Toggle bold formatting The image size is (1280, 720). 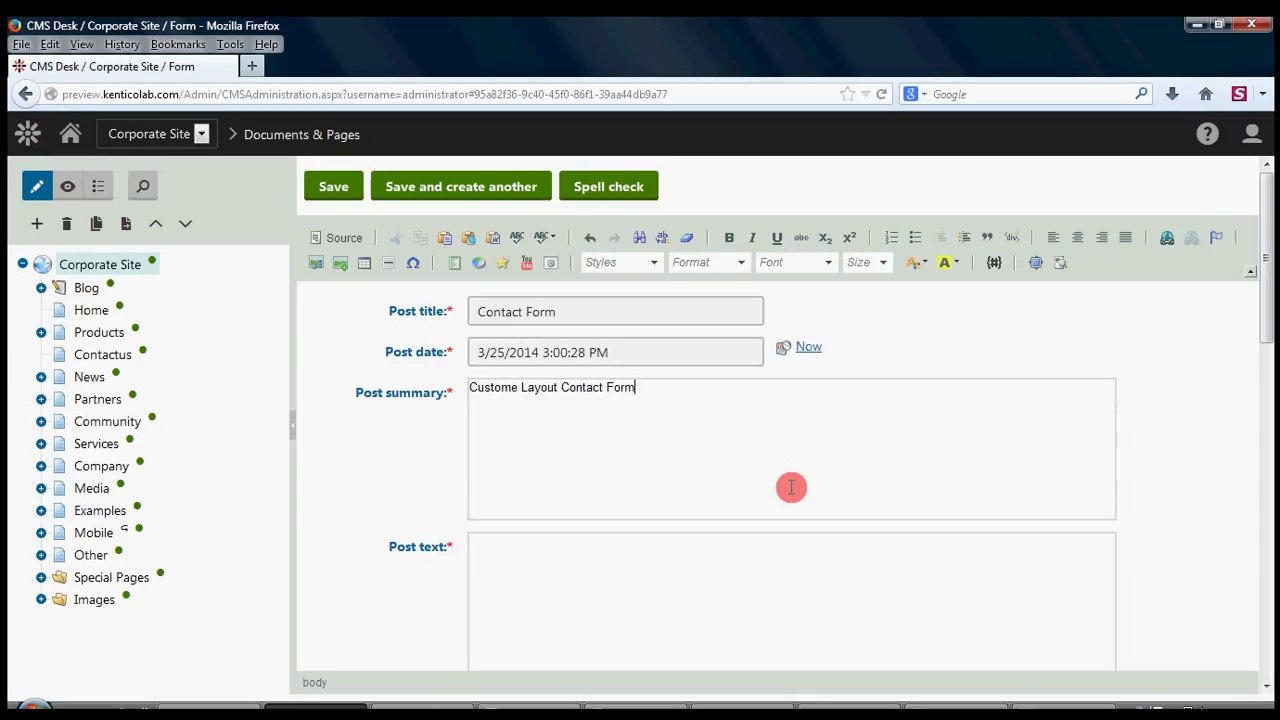729,238
